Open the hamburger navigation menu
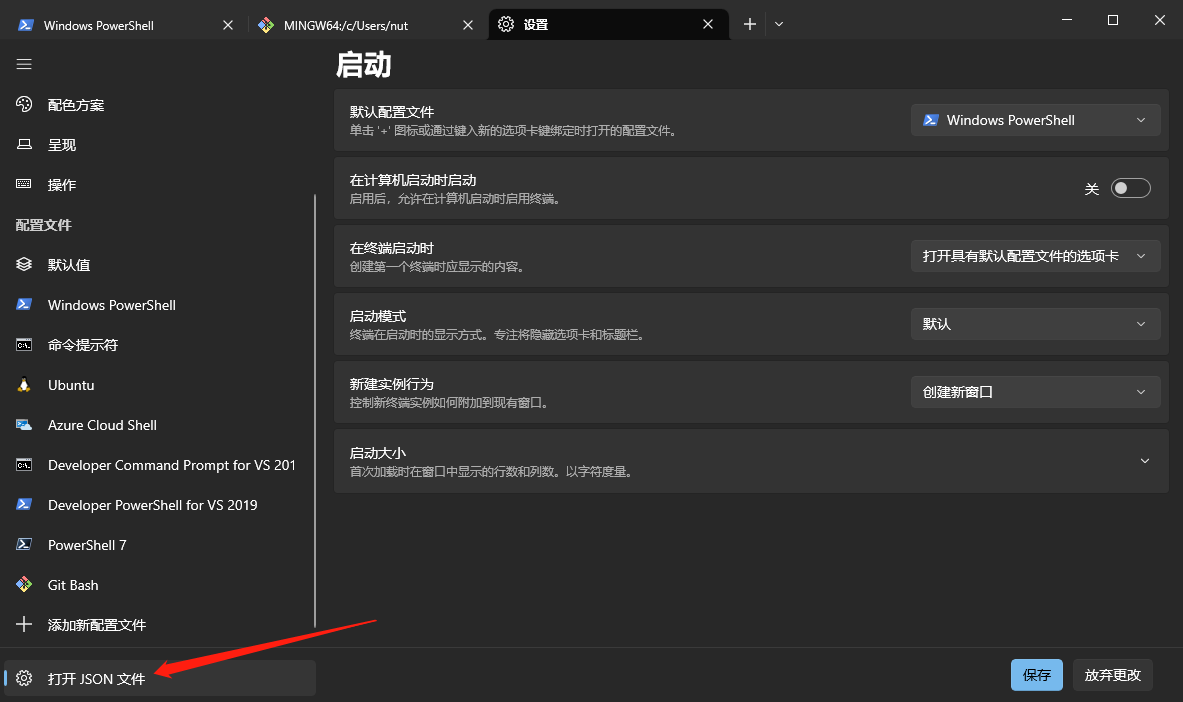Screen dimensions: 1183x702 (24, 64)
